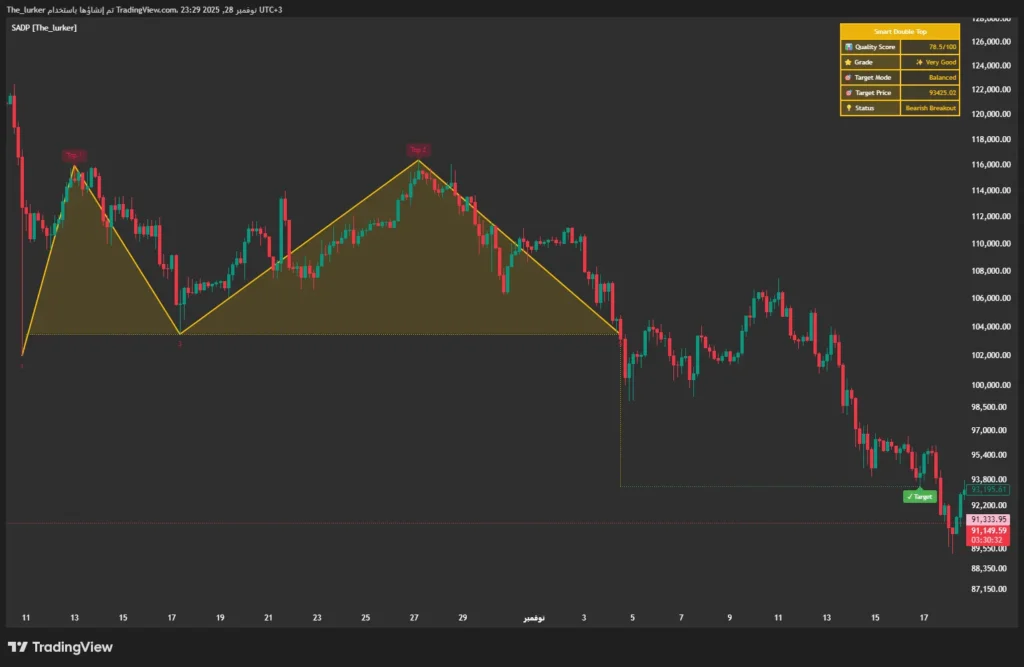Click date 29 on the time axis

click(x=462, y=617)
